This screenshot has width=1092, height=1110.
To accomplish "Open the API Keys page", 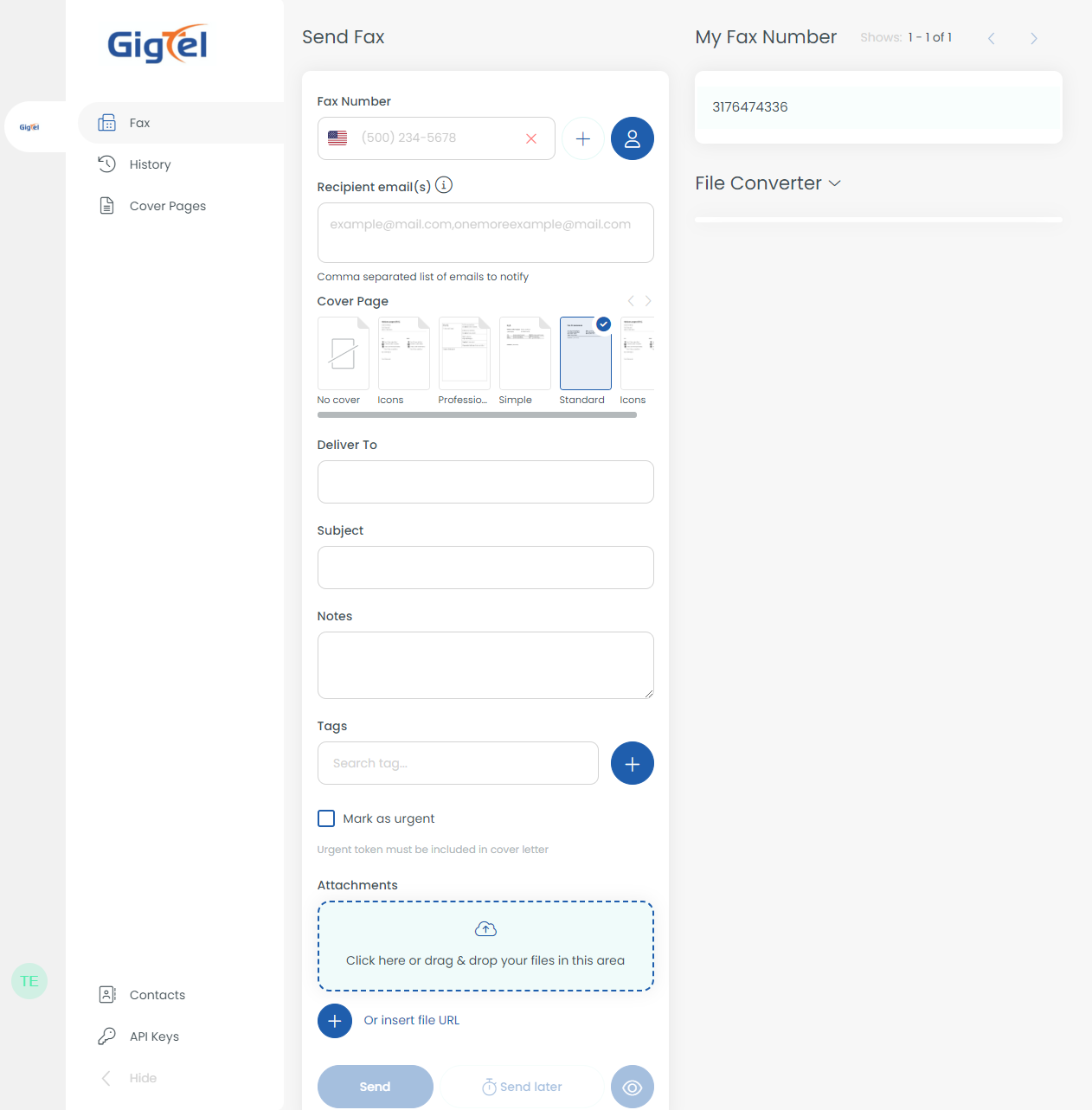I will [153, 1036].
